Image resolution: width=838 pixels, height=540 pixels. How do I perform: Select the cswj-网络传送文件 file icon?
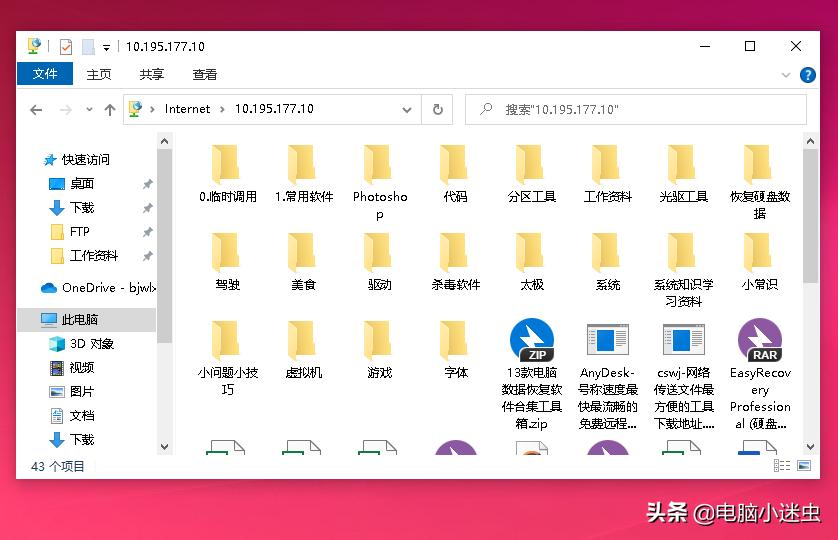(x=684, y=340)
